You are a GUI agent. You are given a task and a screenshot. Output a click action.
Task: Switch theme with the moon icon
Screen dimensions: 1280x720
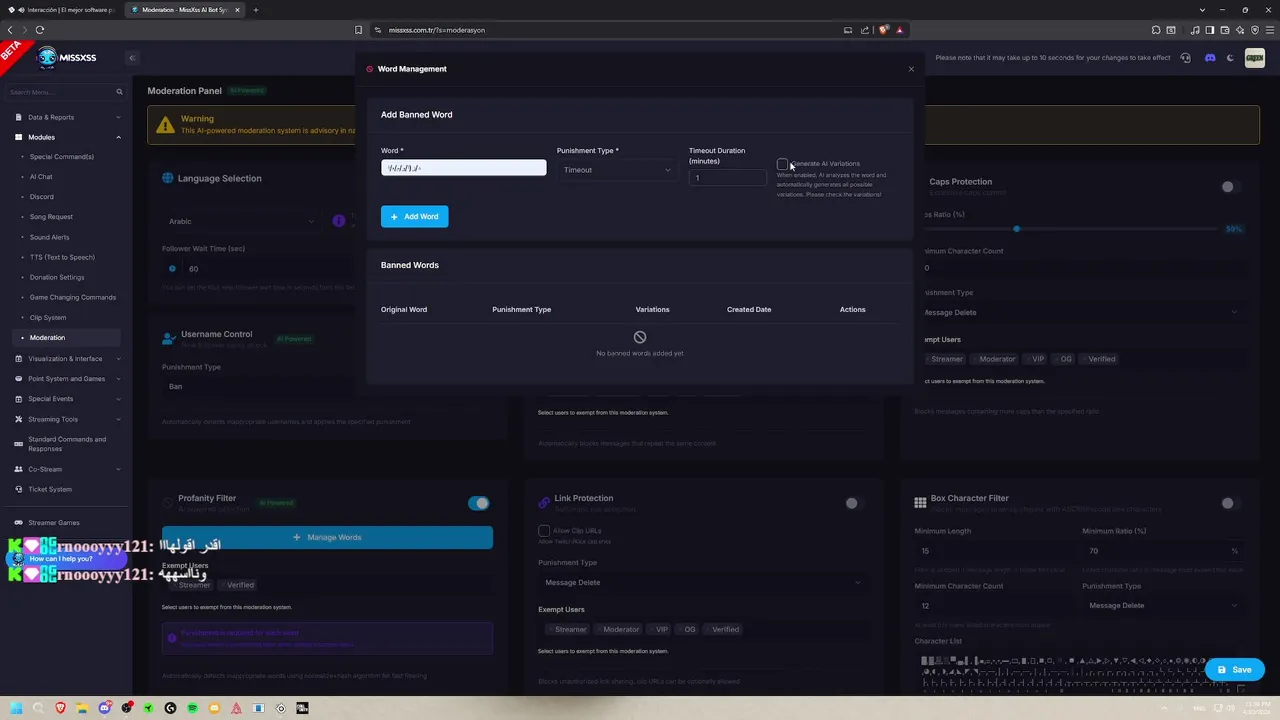tap(1230, 58)
